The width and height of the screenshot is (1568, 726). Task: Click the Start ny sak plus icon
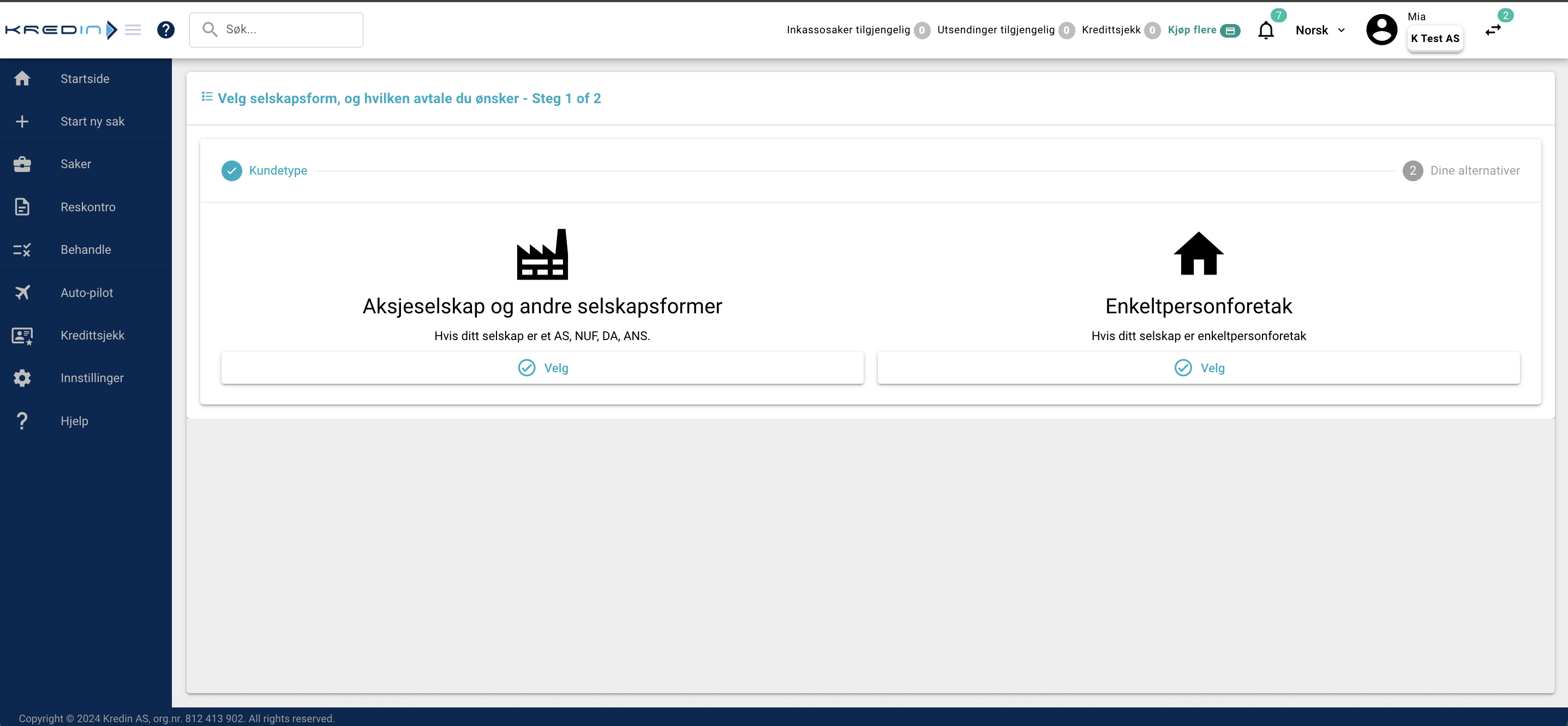[22, 121]
